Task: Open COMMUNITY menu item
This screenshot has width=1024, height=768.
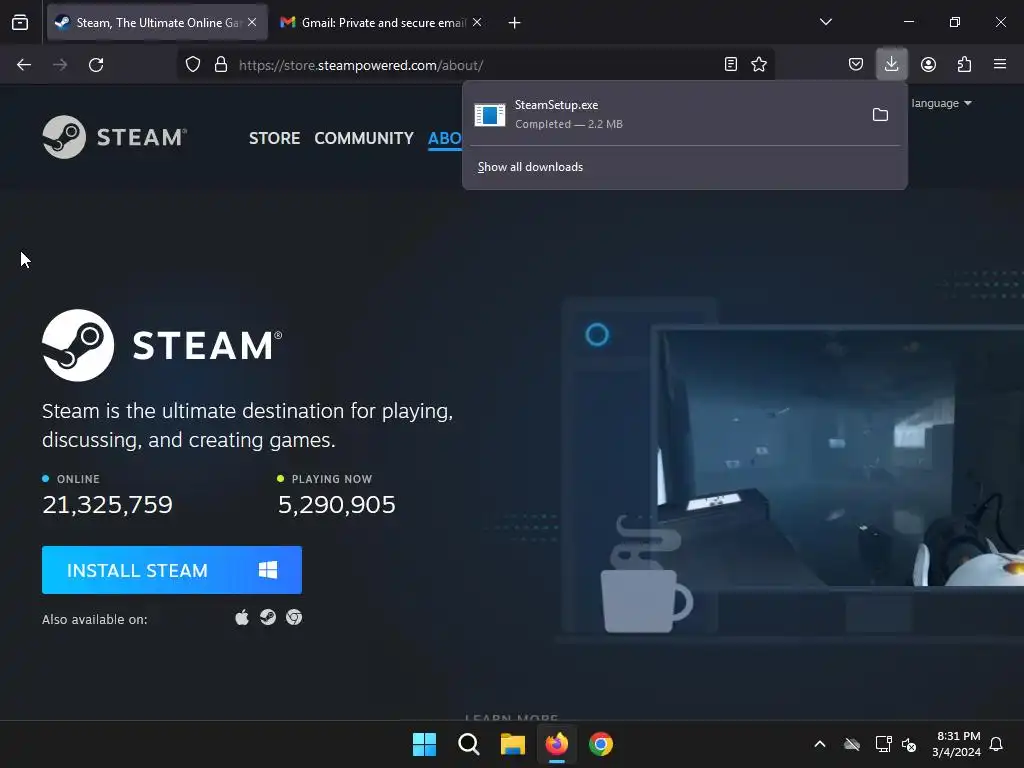Action: point(364,138)
